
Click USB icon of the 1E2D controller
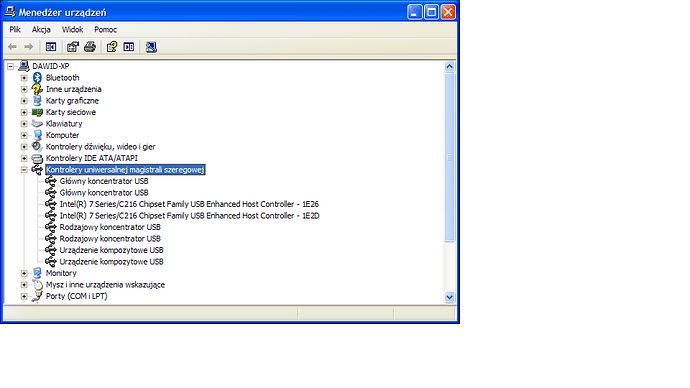click(51, 216)
